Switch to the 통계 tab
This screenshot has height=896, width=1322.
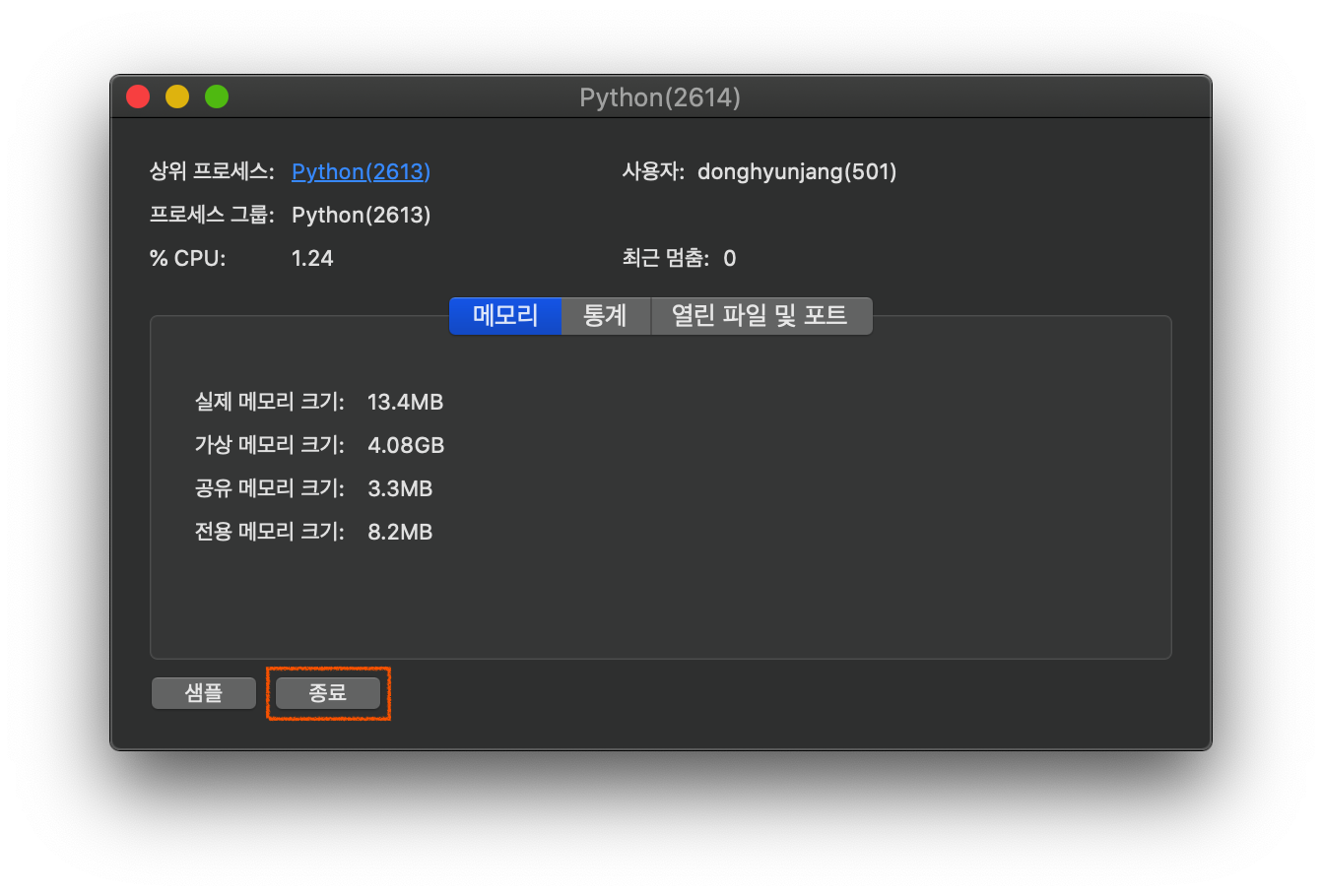(605, 316)
